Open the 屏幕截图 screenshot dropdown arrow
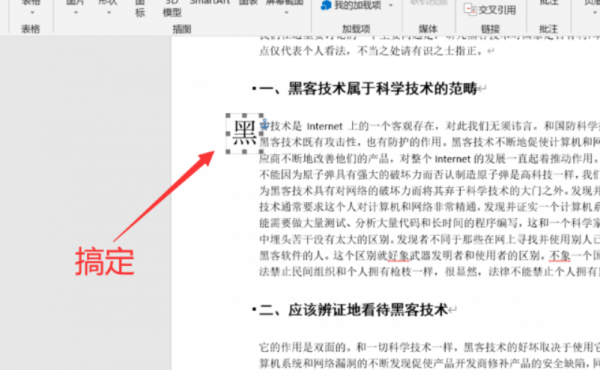The height and width of the screenshot is (370, 600). [286, 13]
